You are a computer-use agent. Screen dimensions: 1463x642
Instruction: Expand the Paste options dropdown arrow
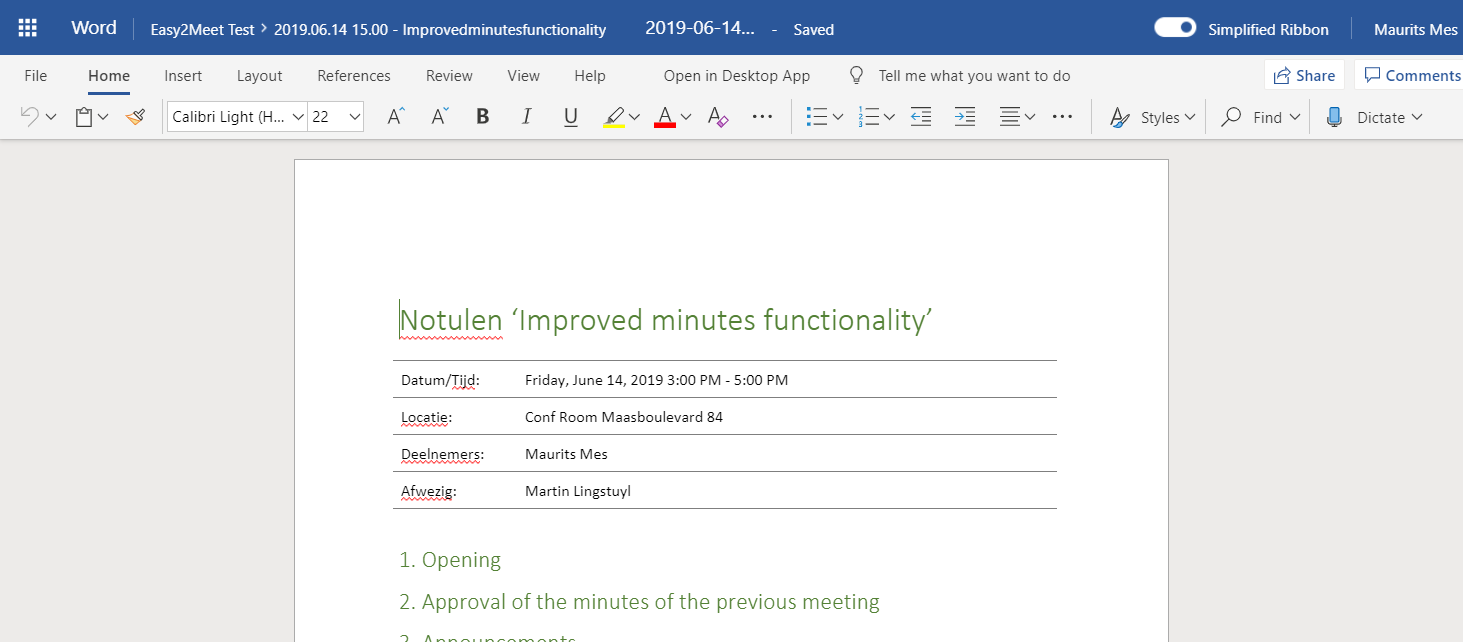pyautogui.click(x=103, y=117)
